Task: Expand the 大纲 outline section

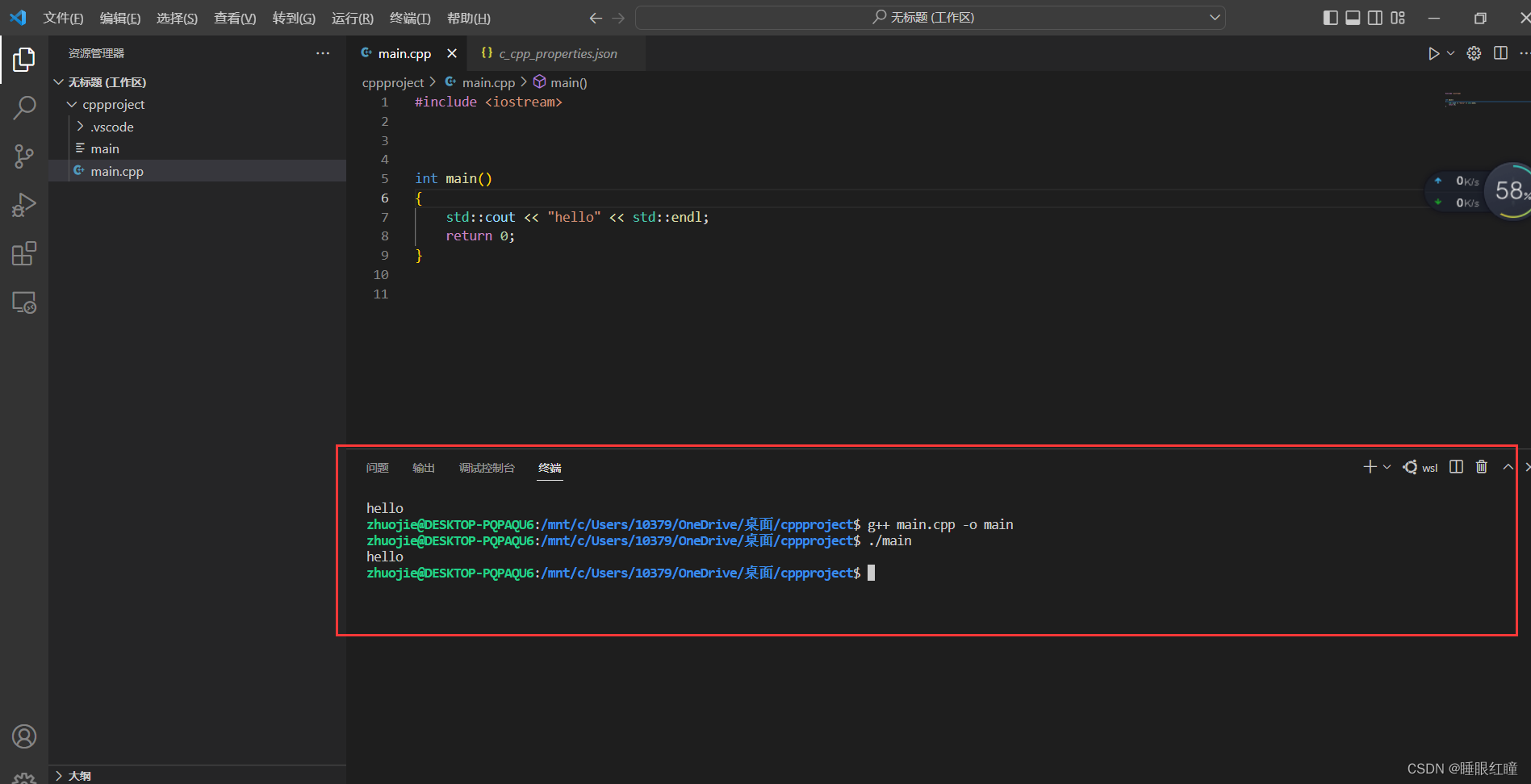Action: click(x=79, y=775)
